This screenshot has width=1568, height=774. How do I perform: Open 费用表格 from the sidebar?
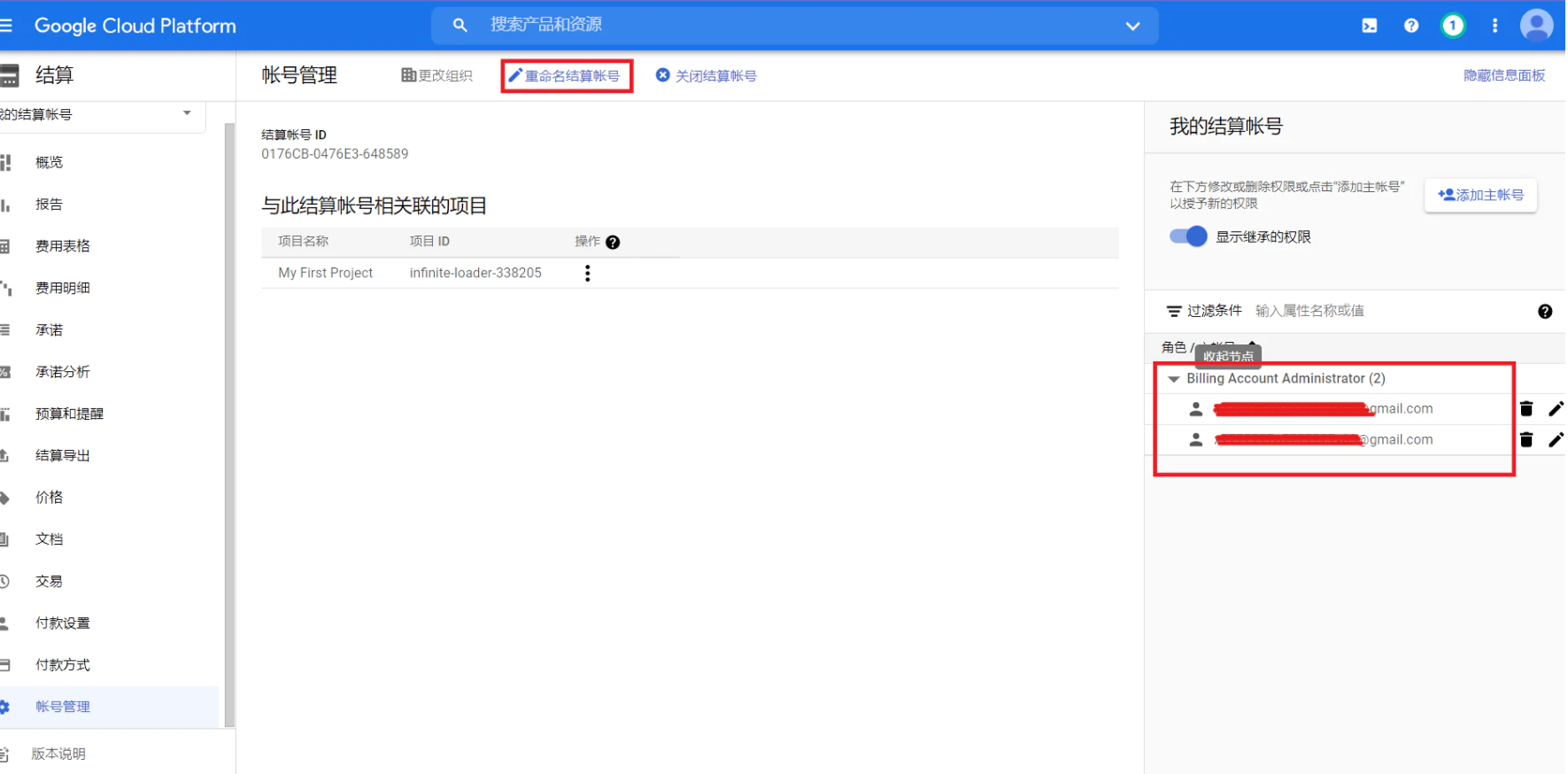point(62,246)
